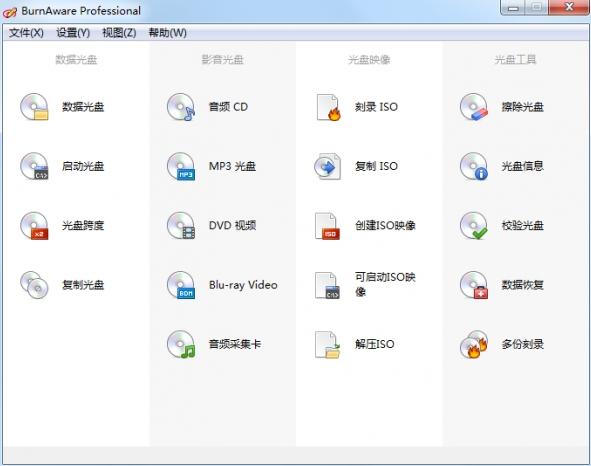Open the 复制光盘 copy disc icon

pyautogui.click(x=34, y=285)
